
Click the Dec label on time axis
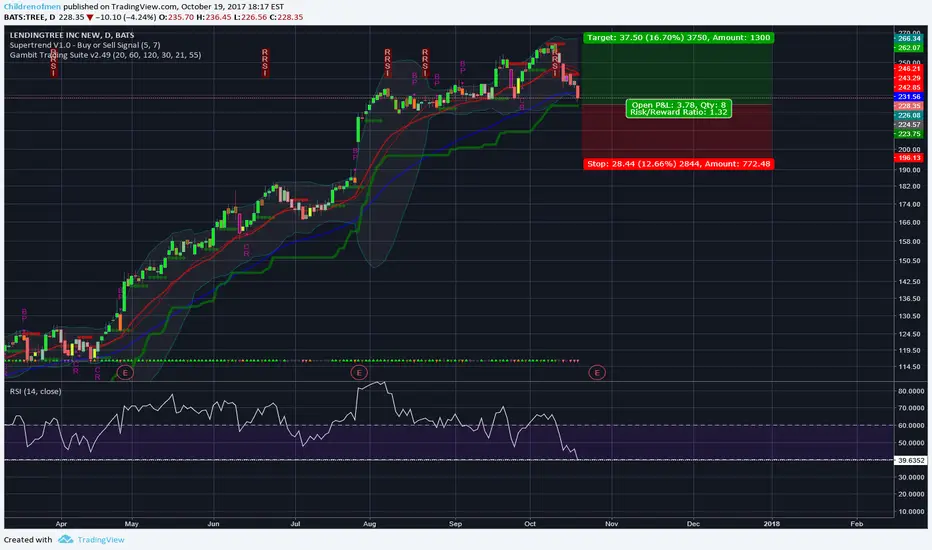pos(693,524)
